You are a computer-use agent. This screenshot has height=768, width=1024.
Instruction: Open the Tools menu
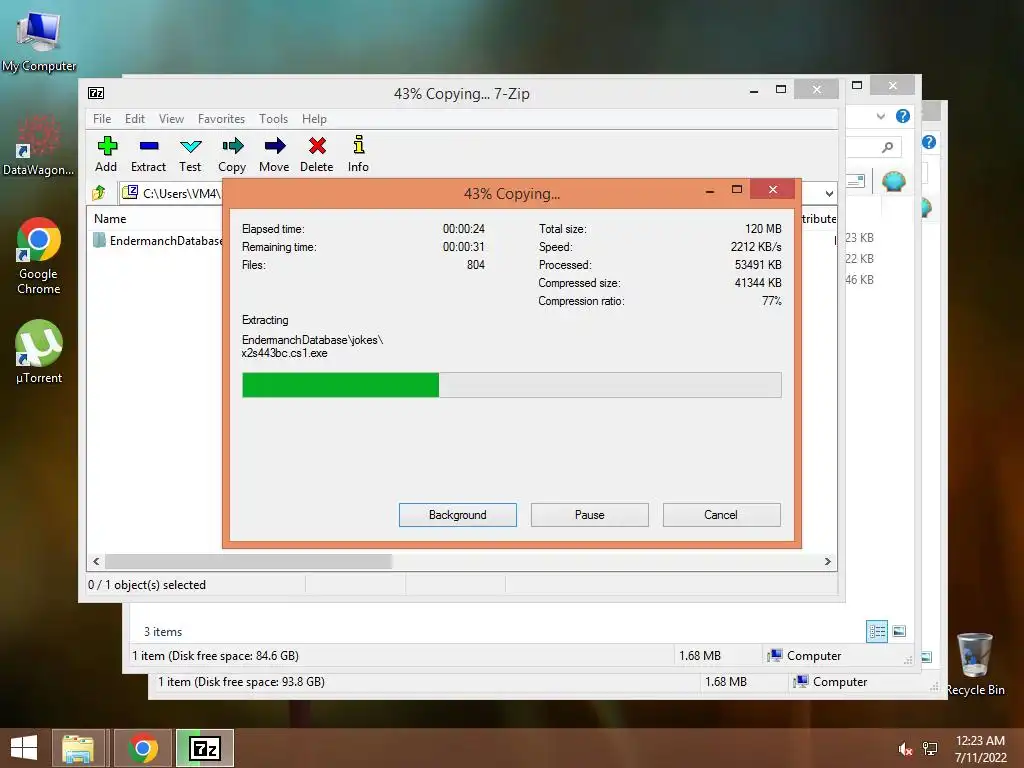point(274,119)
